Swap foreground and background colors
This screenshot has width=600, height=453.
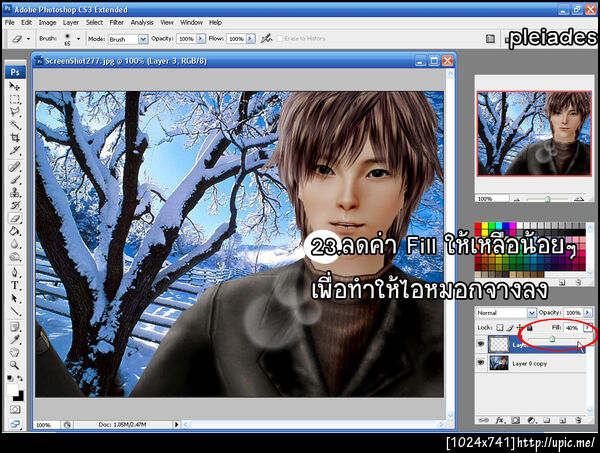pos(20,378)
